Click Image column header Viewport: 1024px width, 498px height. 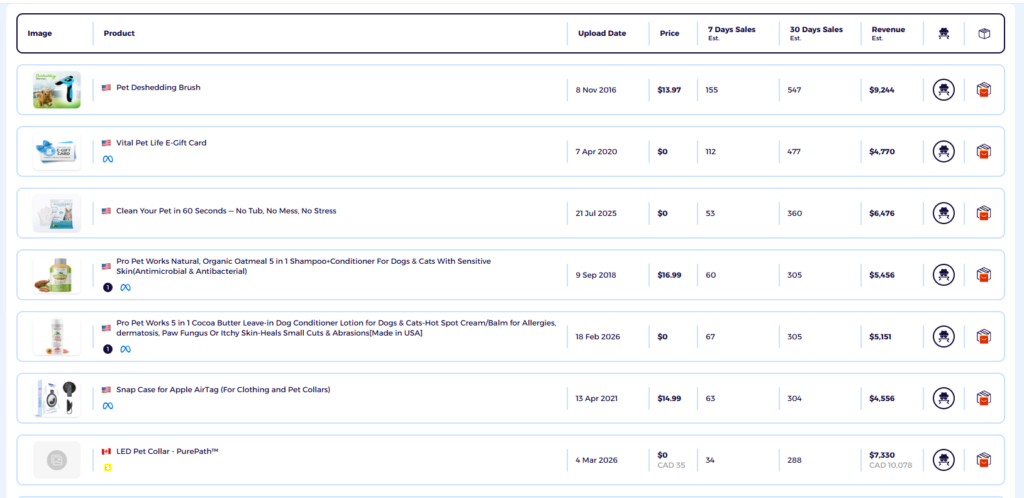pos(40,33)
